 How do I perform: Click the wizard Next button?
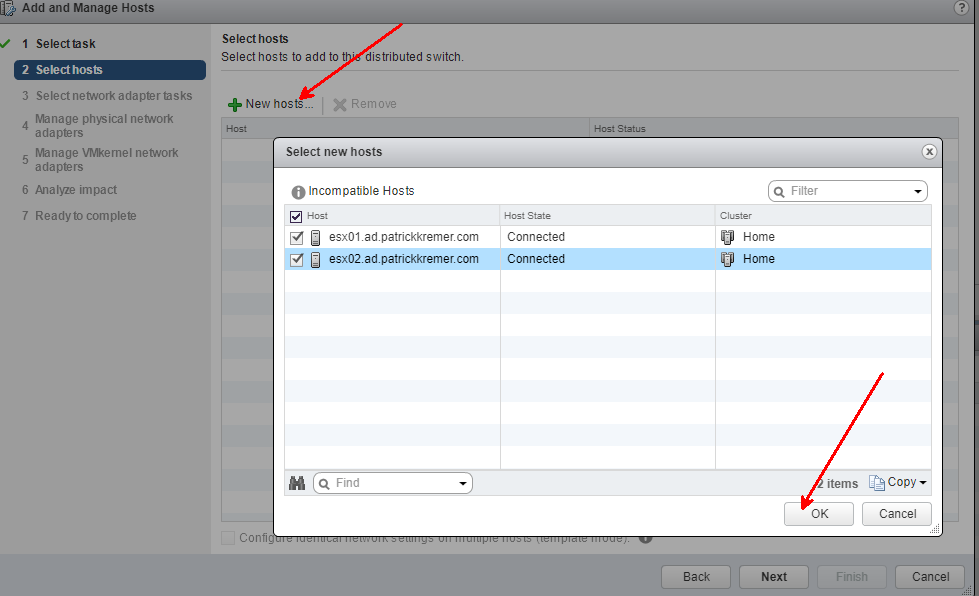click(773, 577)
